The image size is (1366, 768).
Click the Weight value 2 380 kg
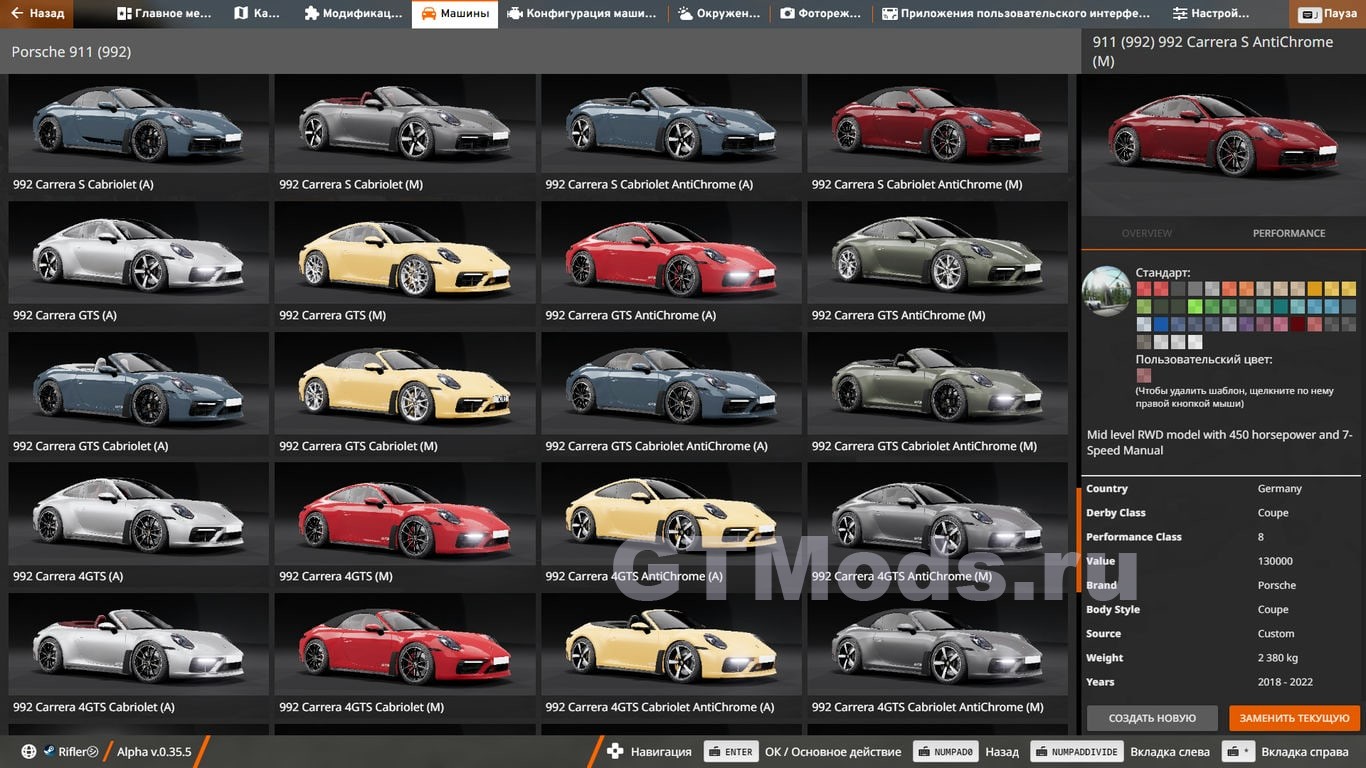(1278, 658)
